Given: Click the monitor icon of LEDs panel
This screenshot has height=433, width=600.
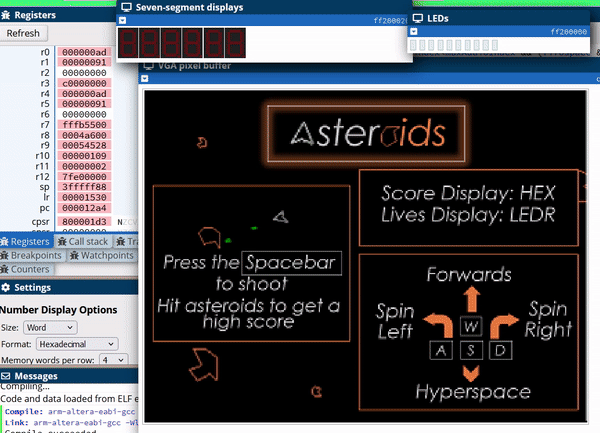Looking at the screenshot, I should 418,18.
